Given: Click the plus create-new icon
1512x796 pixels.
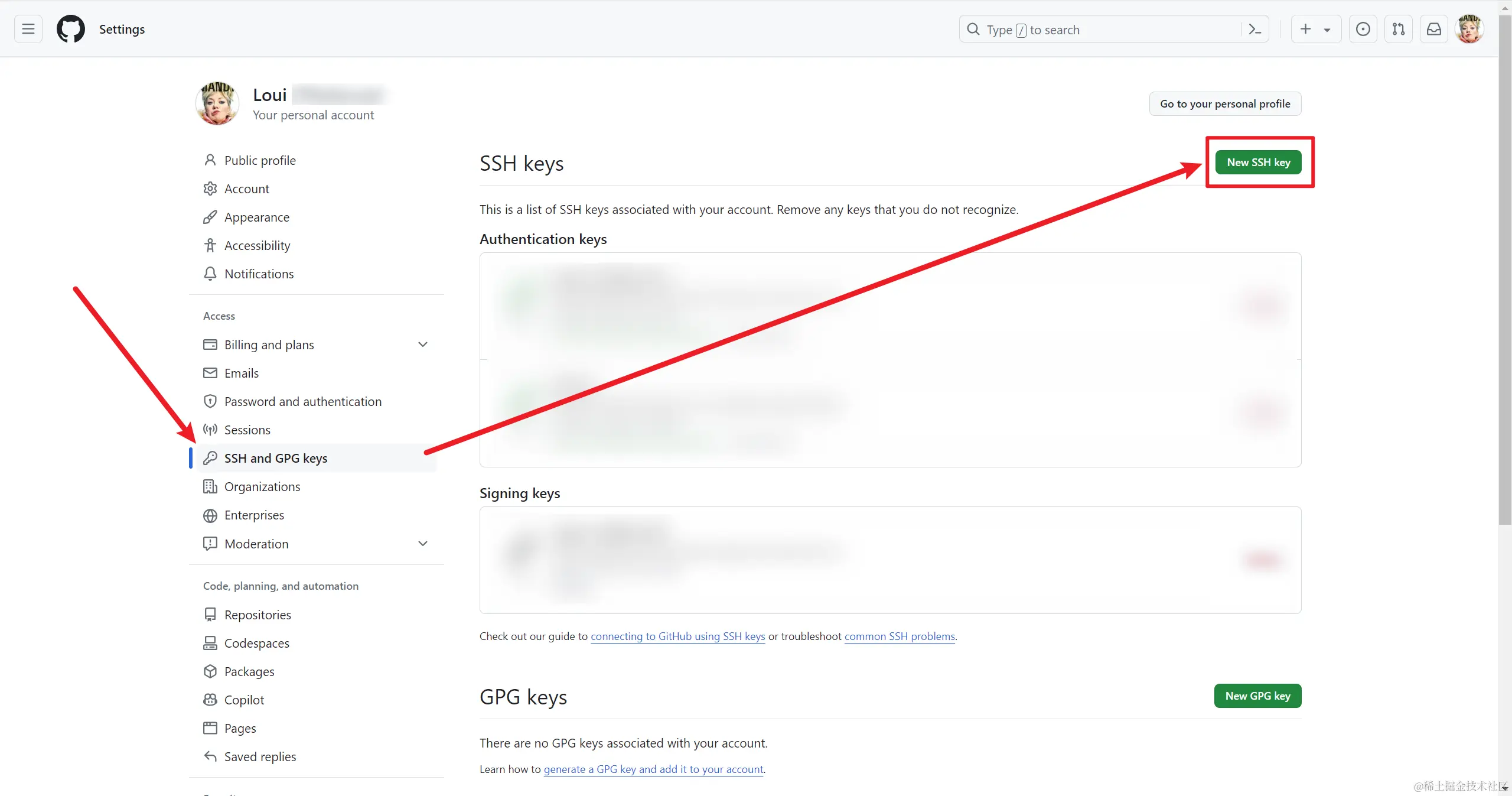Looking at the screenshot, I should click(1306, 29).
